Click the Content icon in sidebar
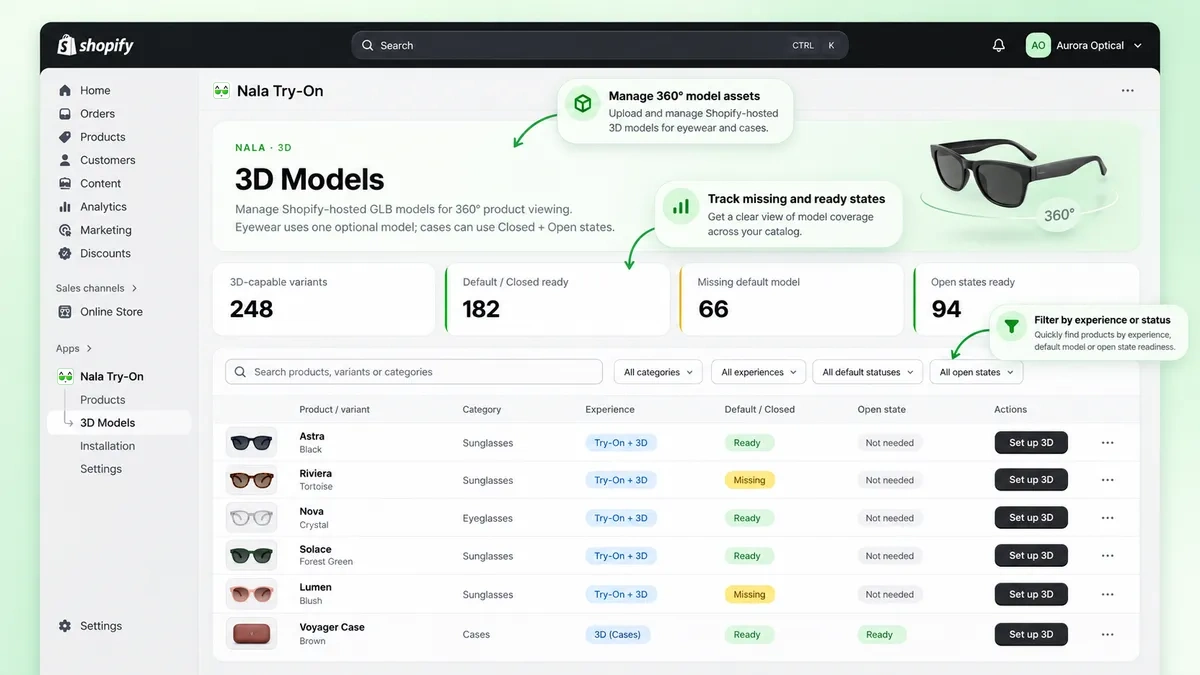Image resolution: width=1200 pixels, height=675 pixels. [x=65, y=184]
